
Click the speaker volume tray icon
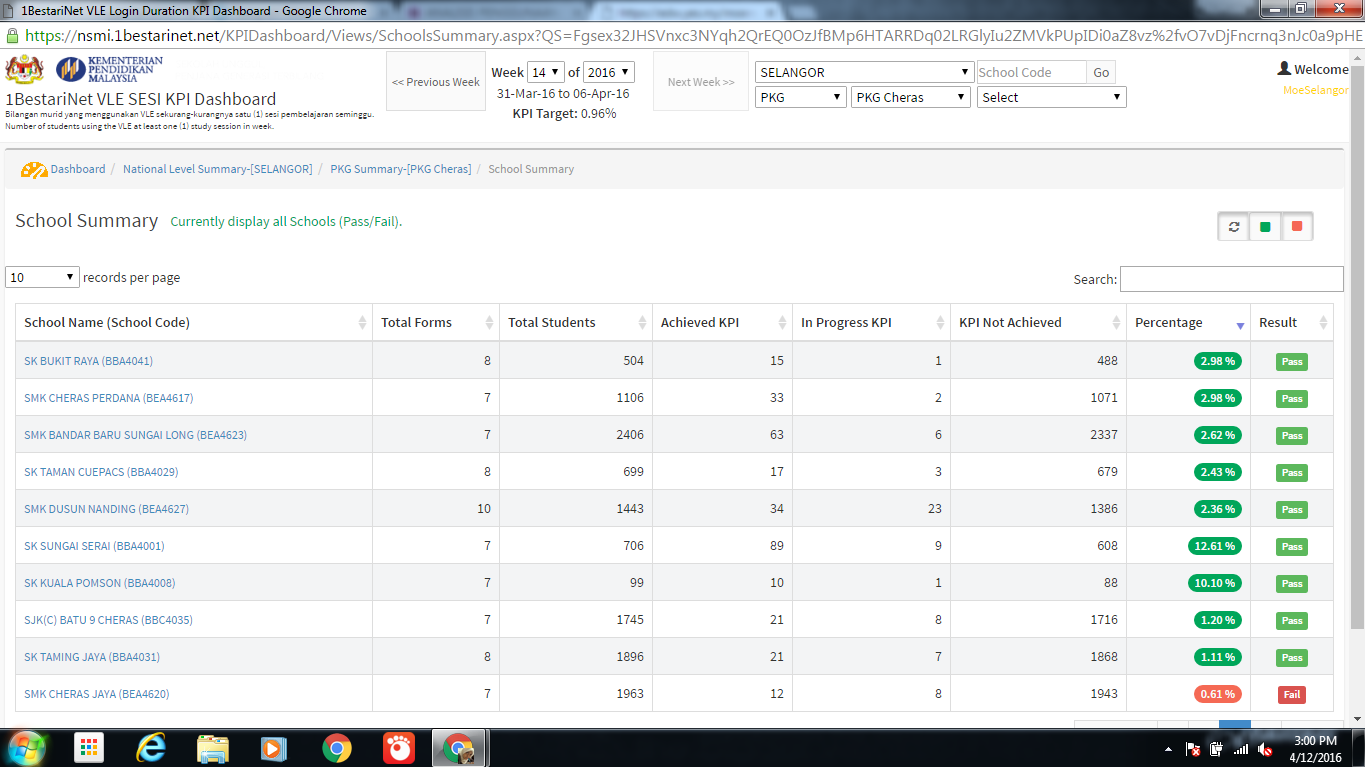point(1265,749)
